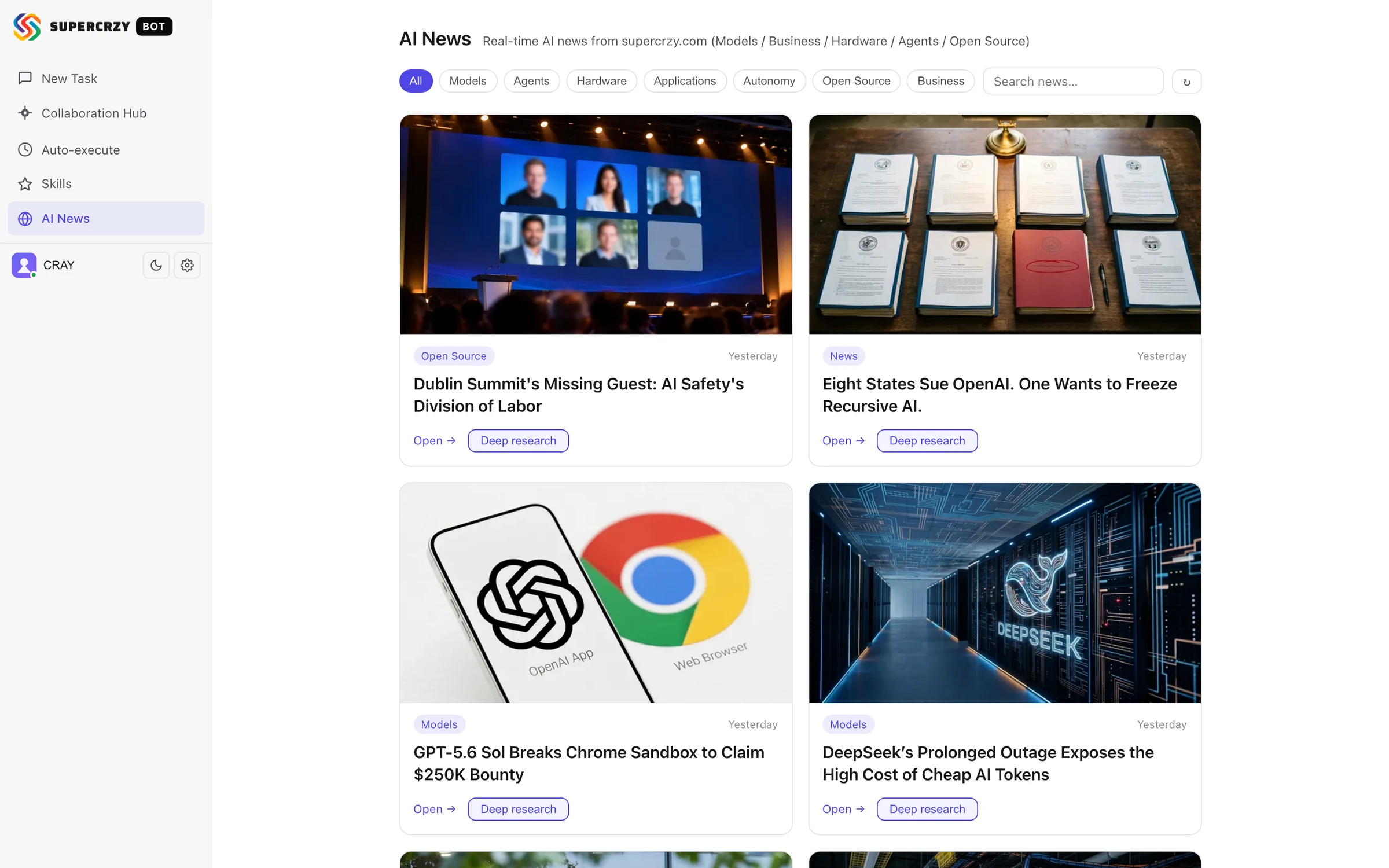Open New Task from the sidebar
Screen dimensions: 1389x868
pos(106,78)
